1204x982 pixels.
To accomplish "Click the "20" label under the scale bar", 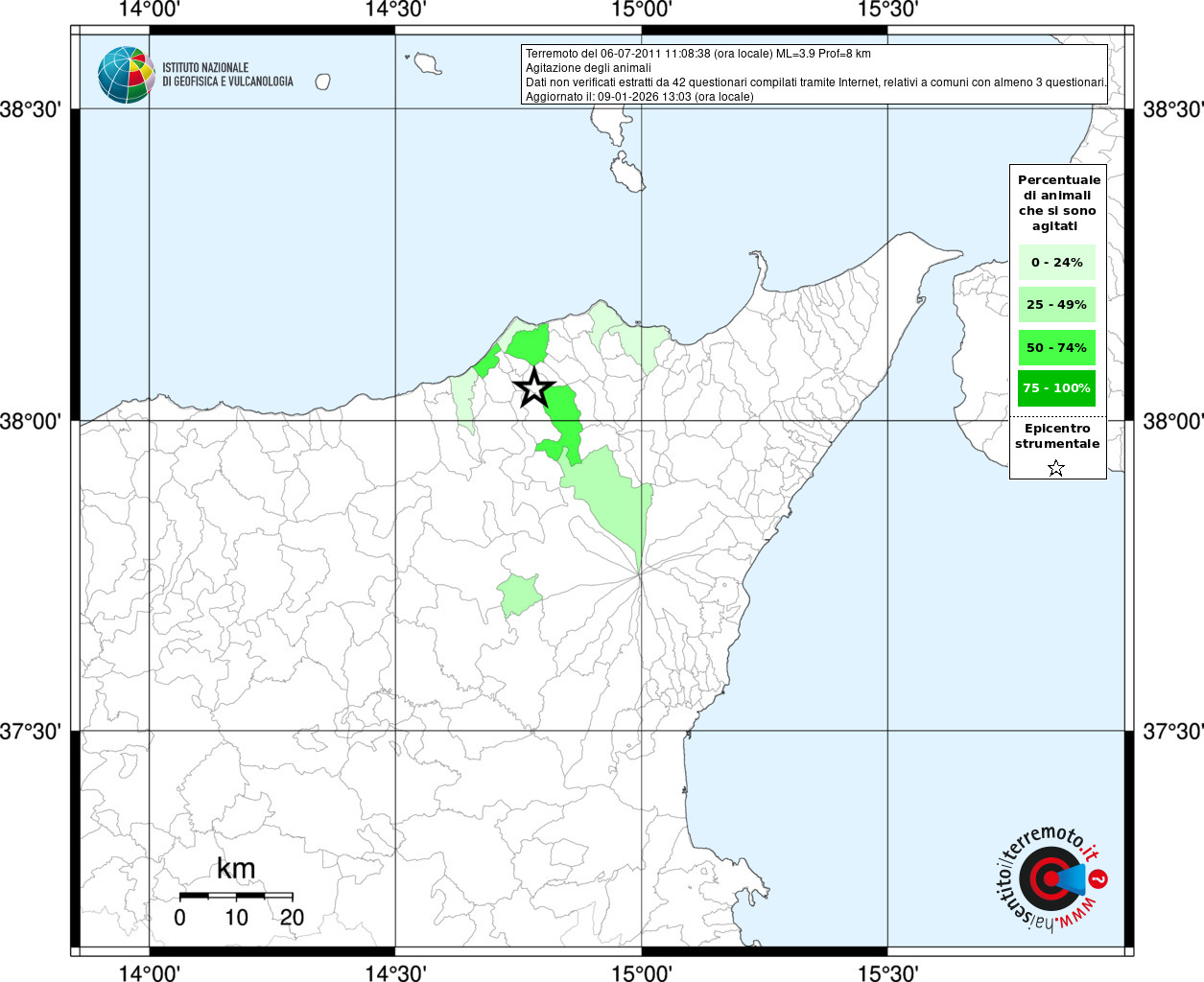I will (292, 918).
